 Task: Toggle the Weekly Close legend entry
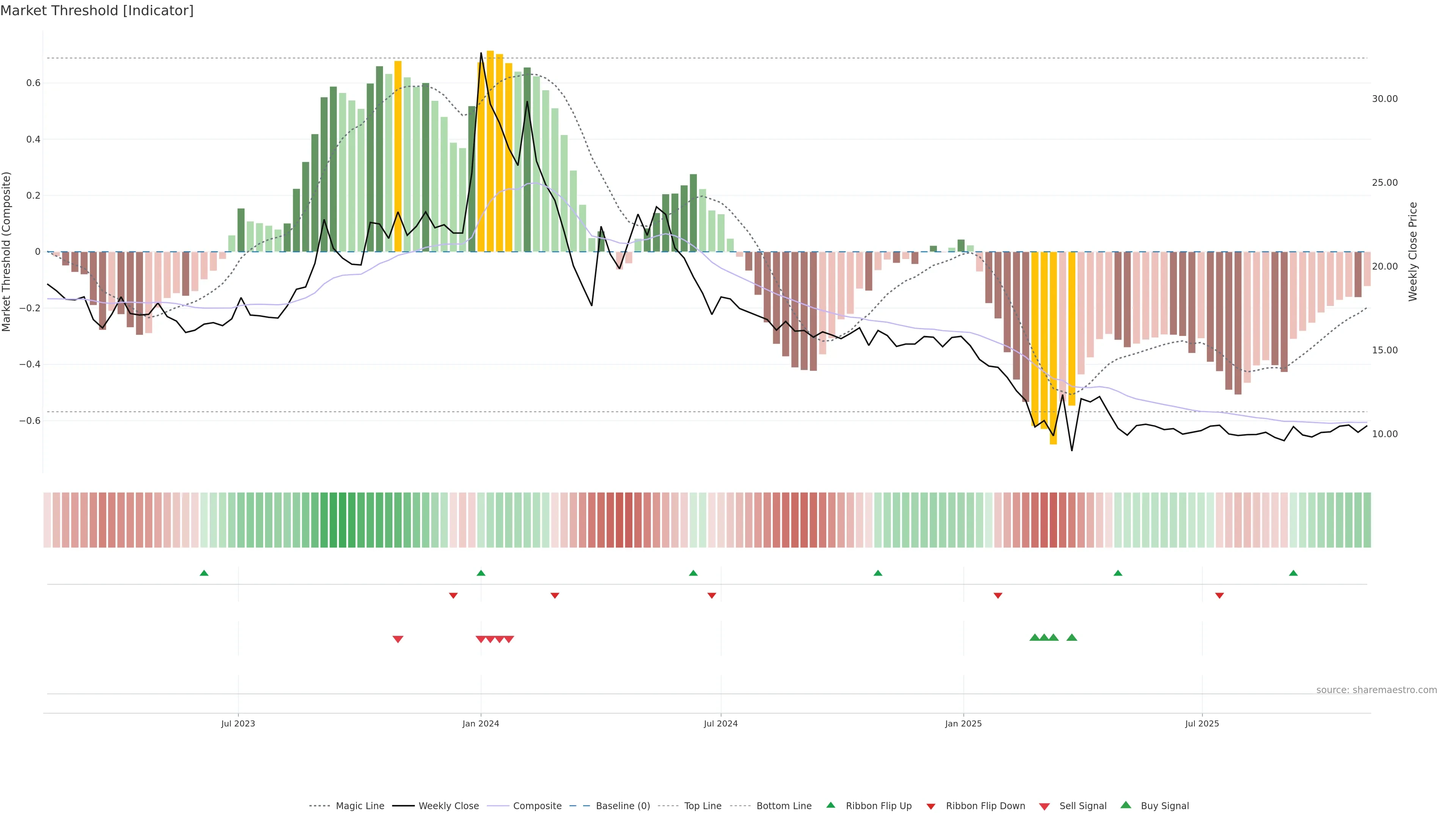tap(448, 806)
